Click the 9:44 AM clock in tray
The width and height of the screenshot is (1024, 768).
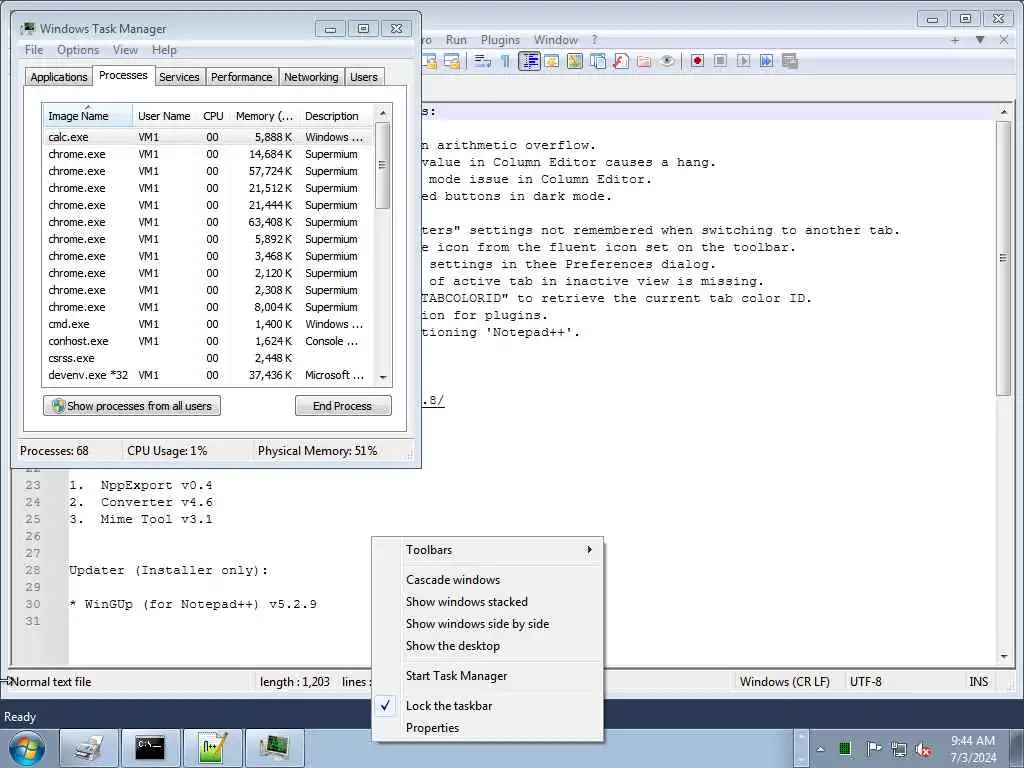pos(973,749)
